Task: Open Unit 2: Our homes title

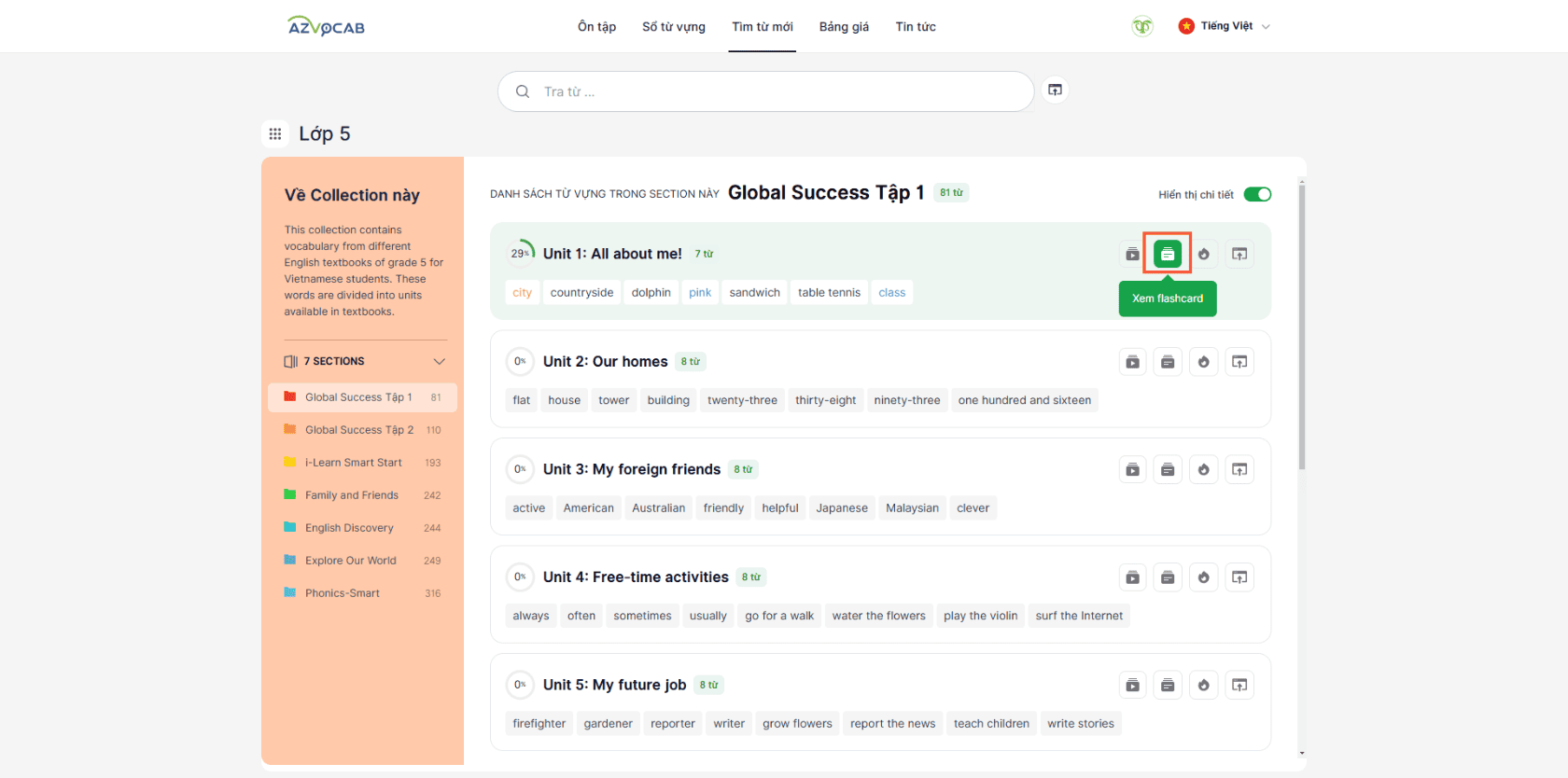Action: (x=606, y=362)
